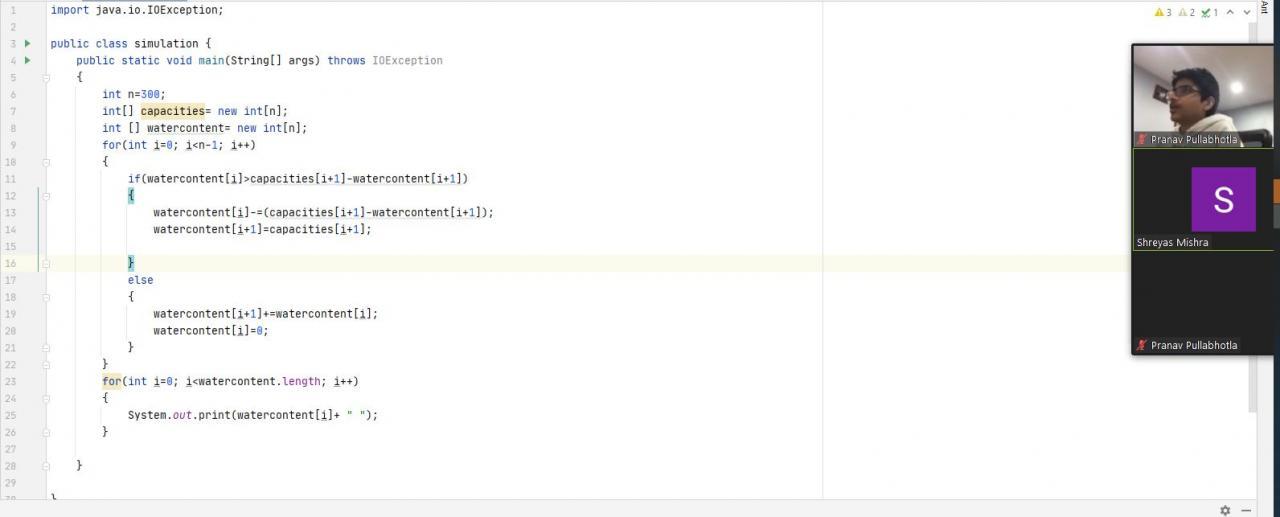The image size is (1280, 517).
Task: Fold the else block at line 18
Action: click(x=46, y=297)
